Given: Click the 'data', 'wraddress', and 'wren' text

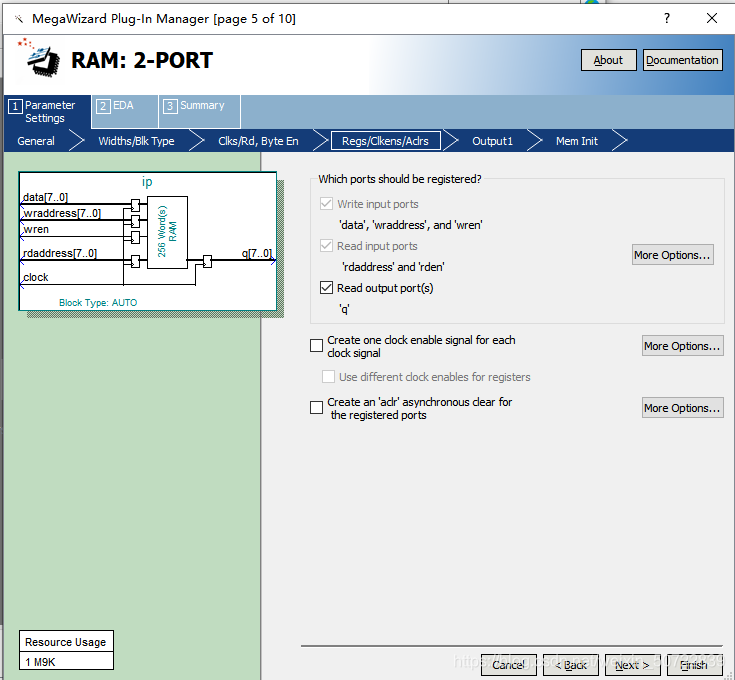Looking at the screenshot, I should point(411,225).
